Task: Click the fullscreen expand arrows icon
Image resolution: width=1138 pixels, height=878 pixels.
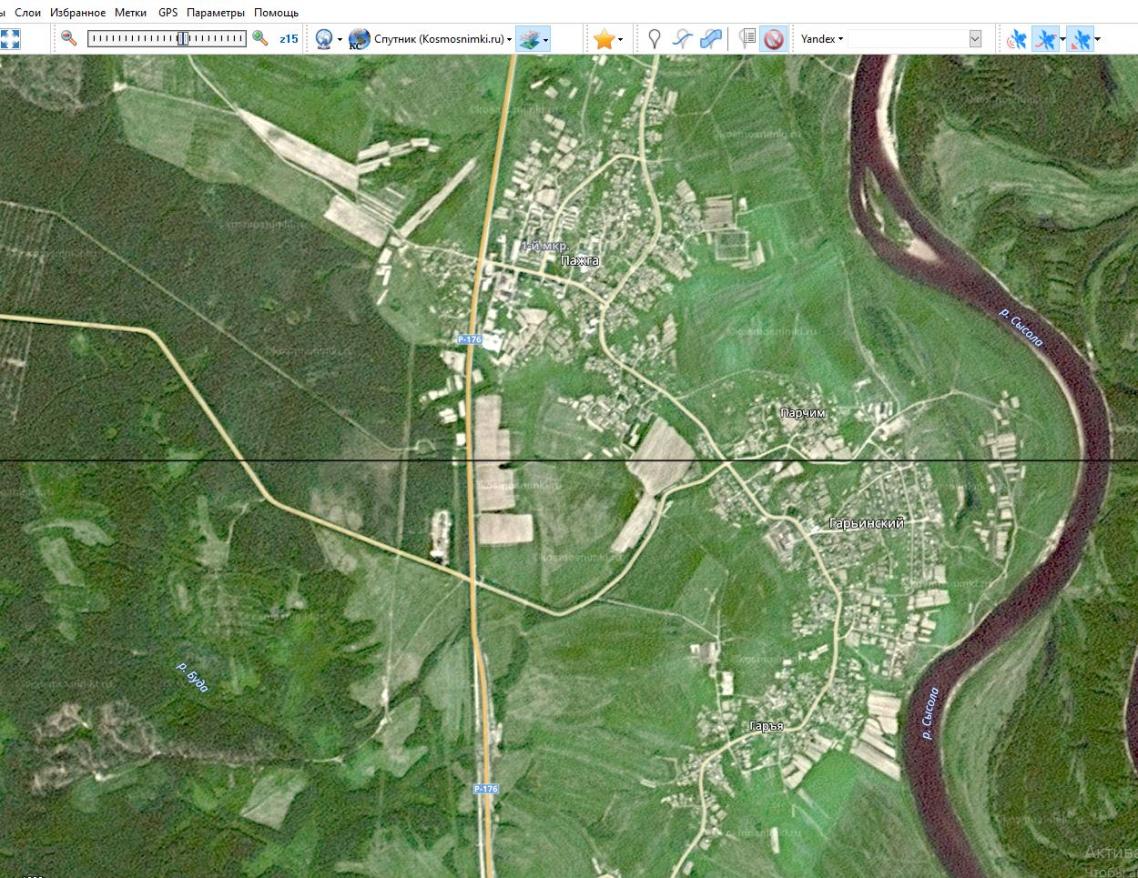Action: click(9, 39)
